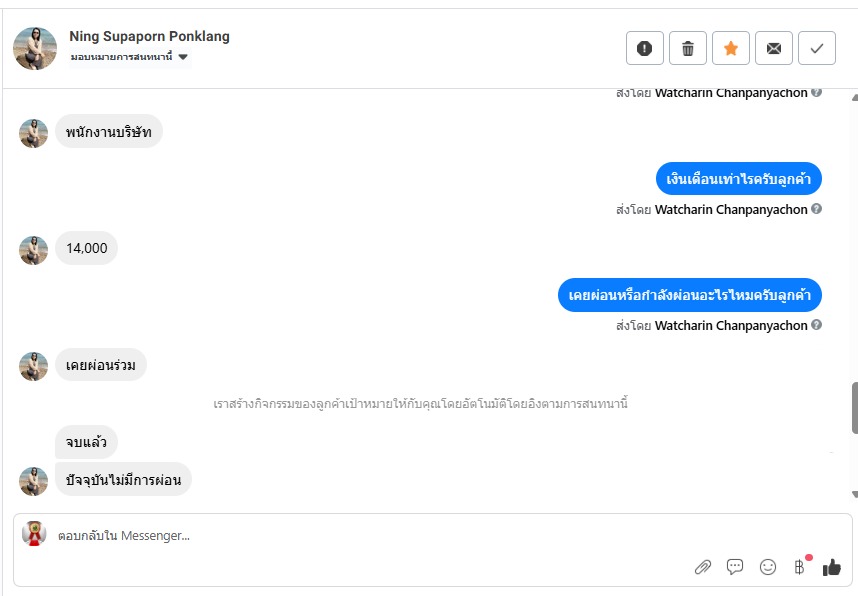Open the emoji picker
This screenshot has width=858, height=596.
click(768, 567)
